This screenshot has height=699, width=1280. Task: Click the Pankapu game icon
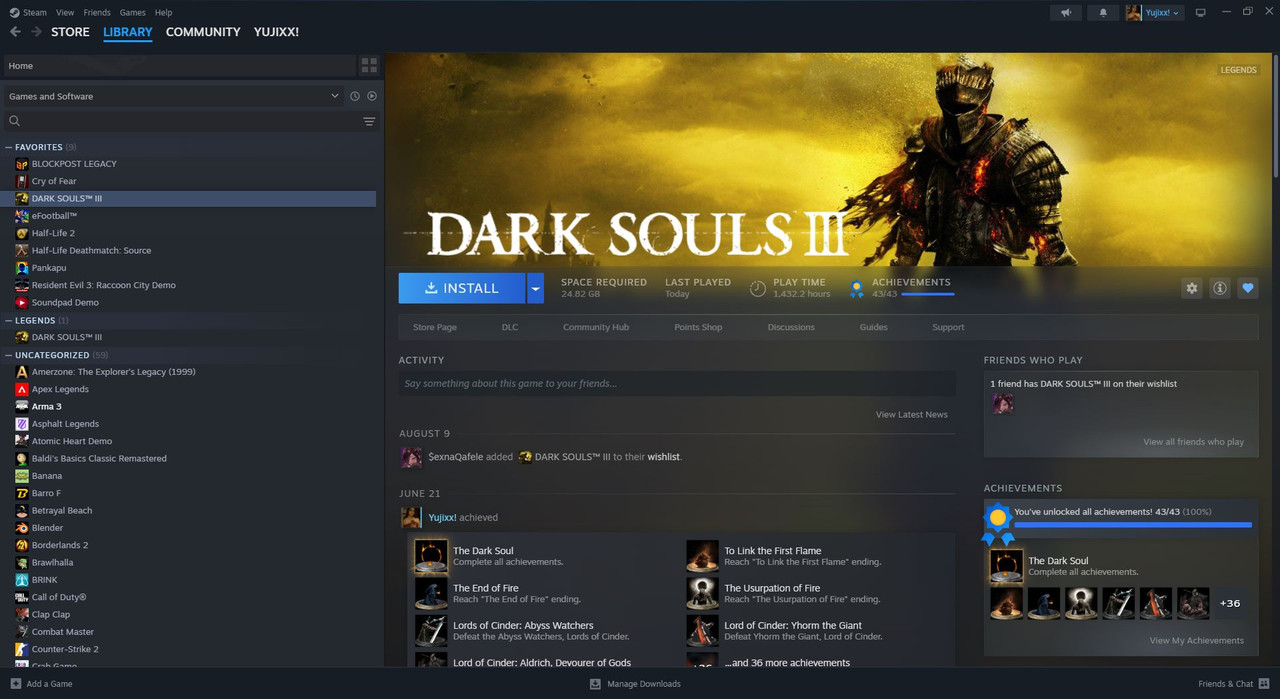(22, 268)
